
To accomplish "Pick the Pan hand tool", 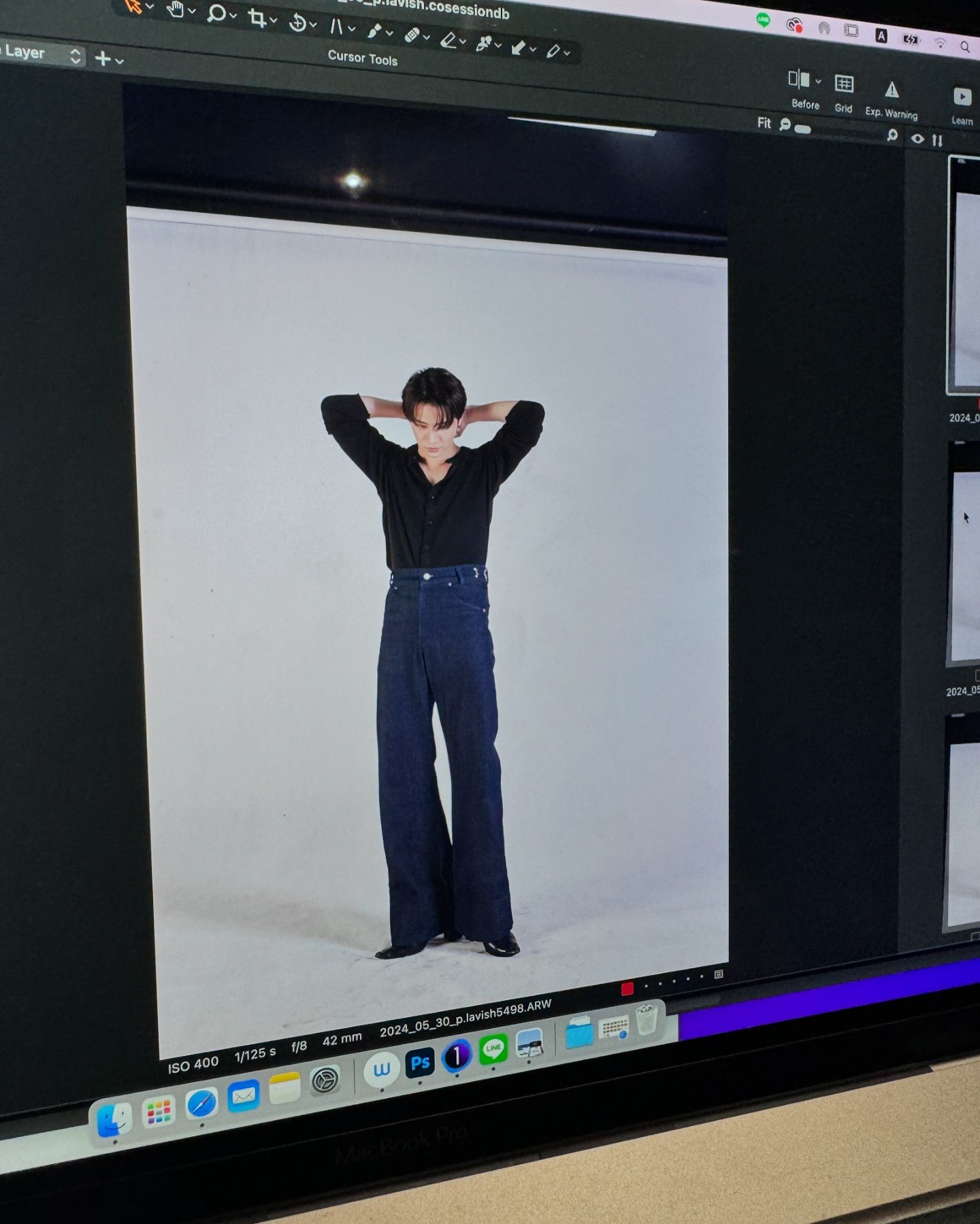I will click(175, 9).
